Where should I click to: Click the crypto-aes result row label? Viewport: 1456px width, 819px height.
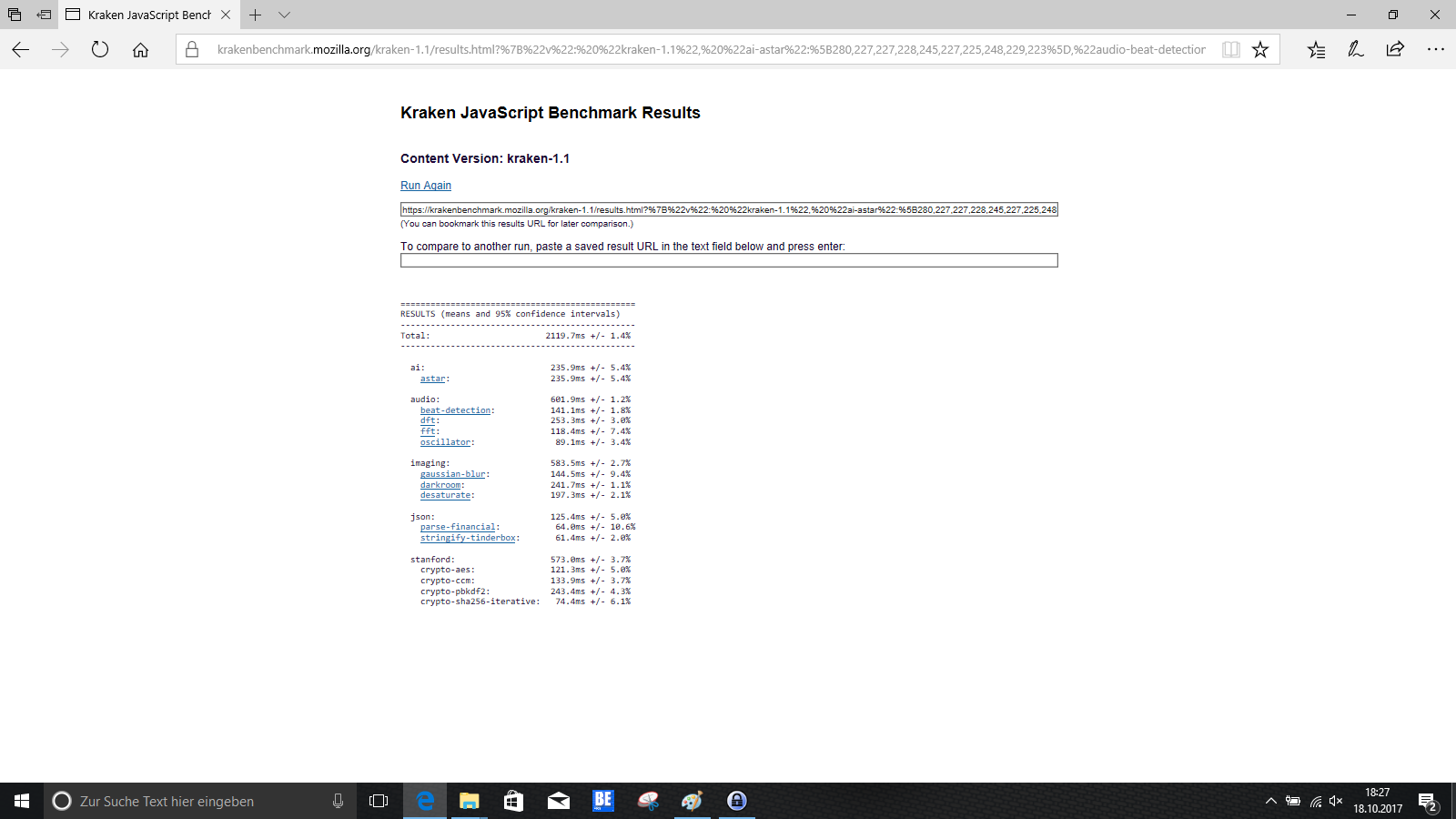[448, 570]
